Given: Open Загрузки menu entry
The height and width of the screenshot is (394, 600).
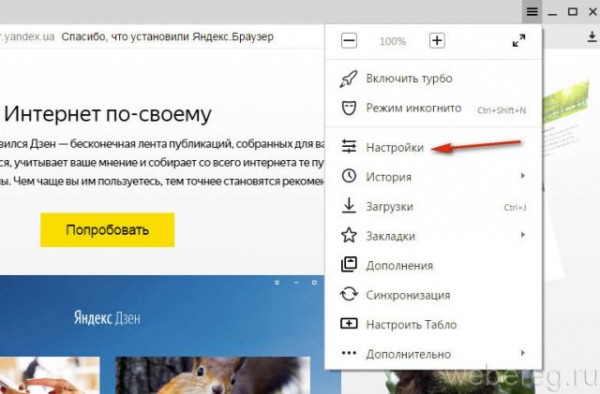Looking at the screenshot, I should (434, 207).
